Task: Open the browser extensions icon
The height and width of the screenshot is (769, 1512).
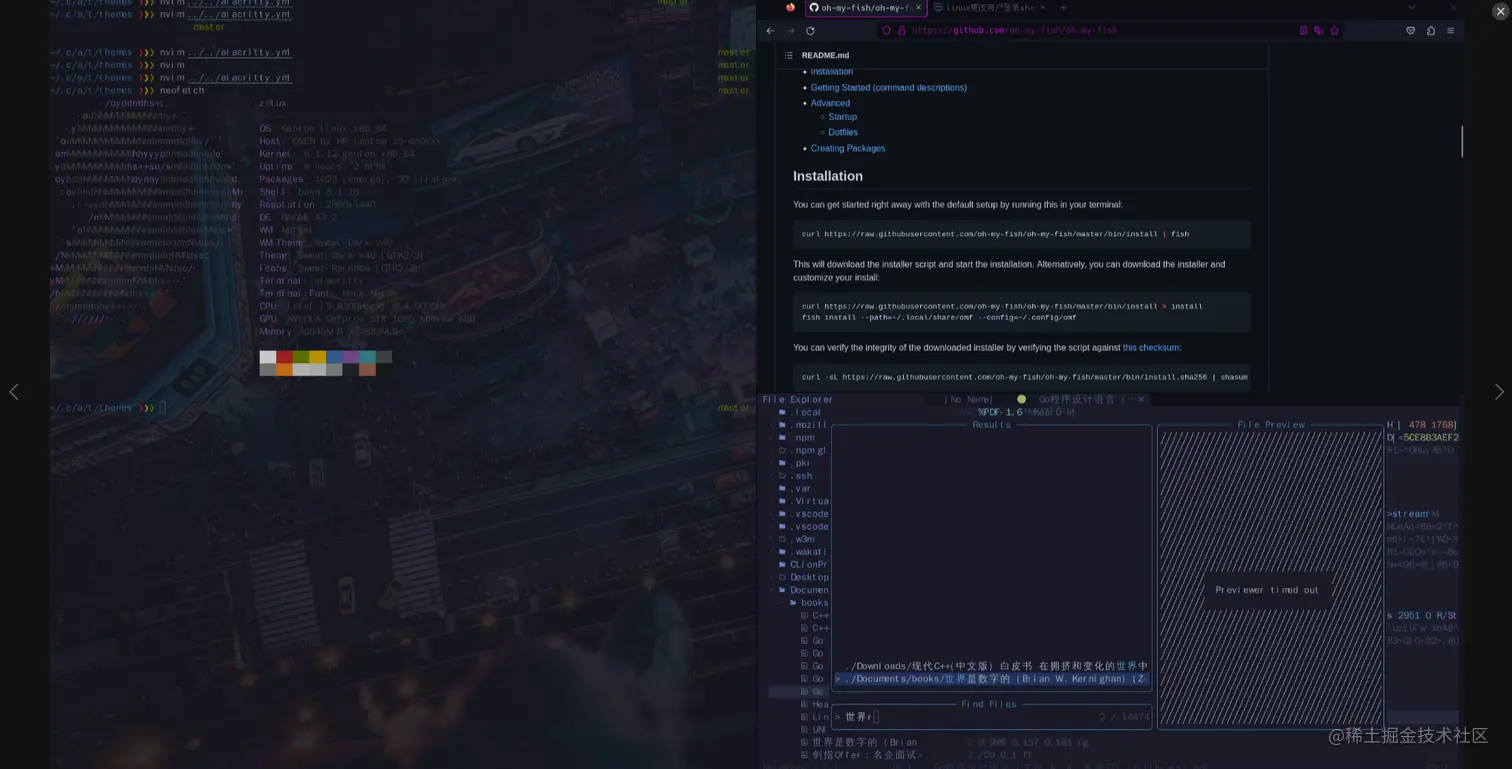Action: pyautogui.click(x=1431, y=31)
